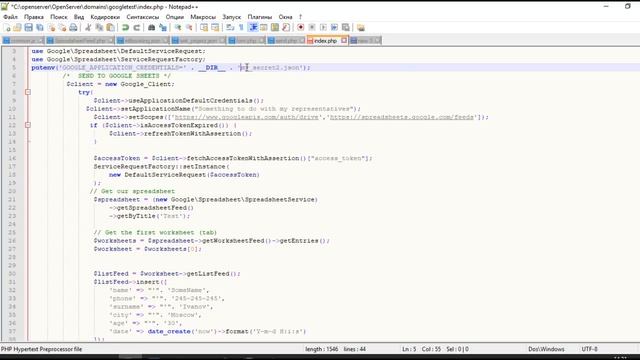
Task: Toggle synchronized vertical scrolling
Action: click(x=204, y=28)
